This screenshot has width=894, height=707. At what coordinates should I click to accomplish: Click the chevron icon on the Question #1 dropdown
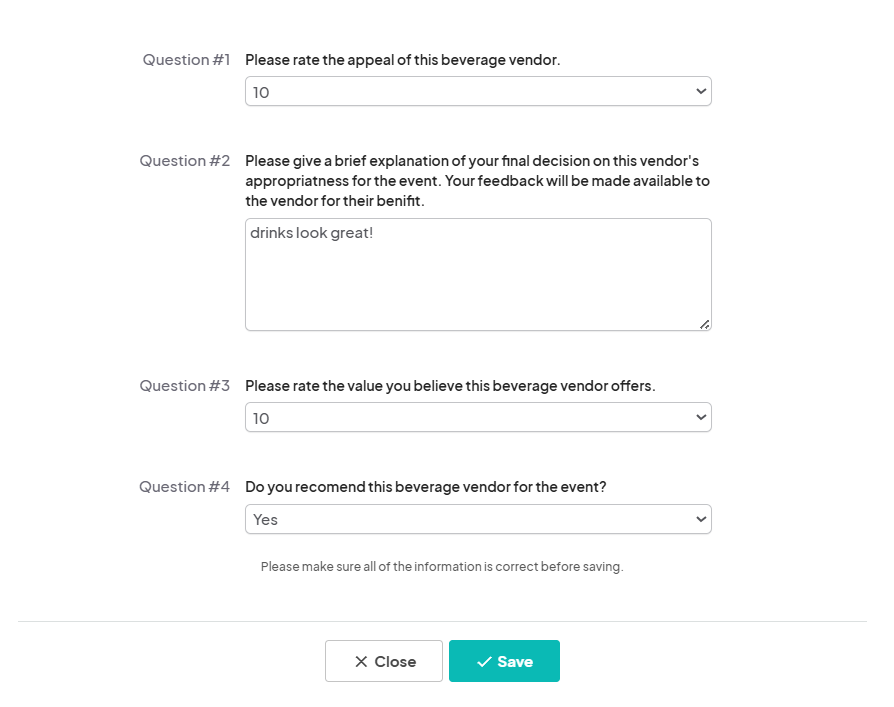(x=699, y=90)
